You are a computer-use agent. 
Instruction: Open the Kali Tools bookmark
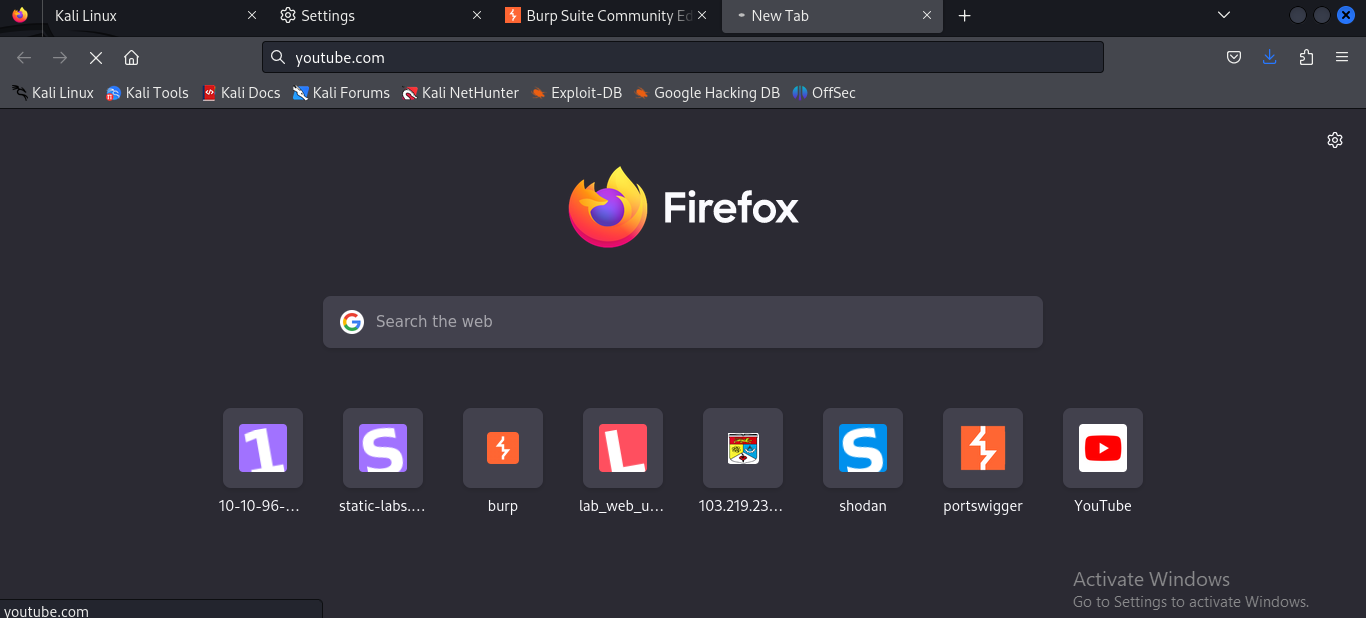tap(147, 93)
